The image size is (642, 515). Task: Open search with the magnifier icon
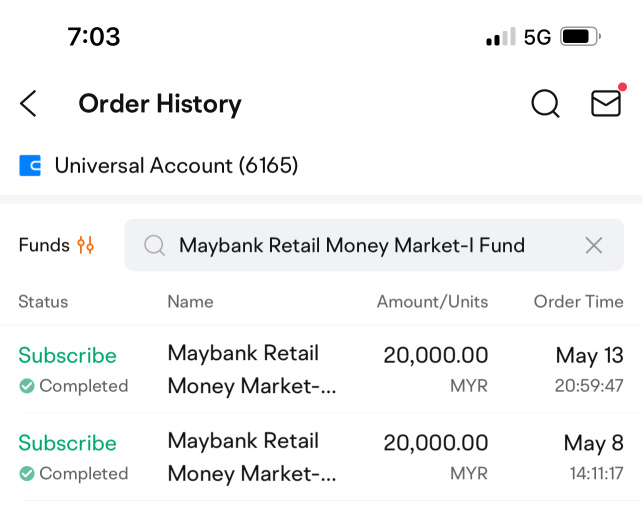coord(545,104)
